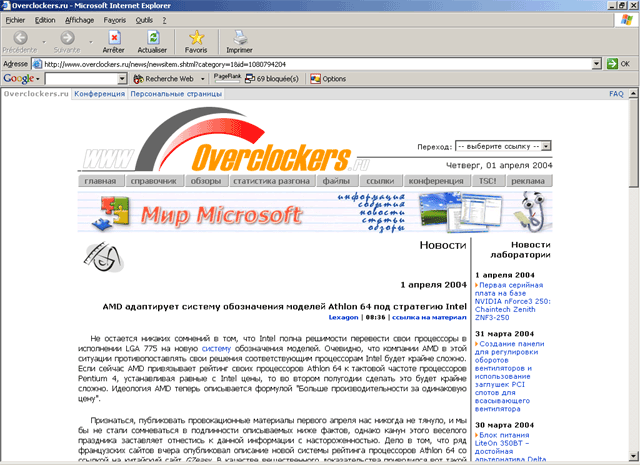Viewport: 640px width, 465px height.
Task: Open the Chaintech Zenith ZNF3-250 news link
Action: pos(513,301)
